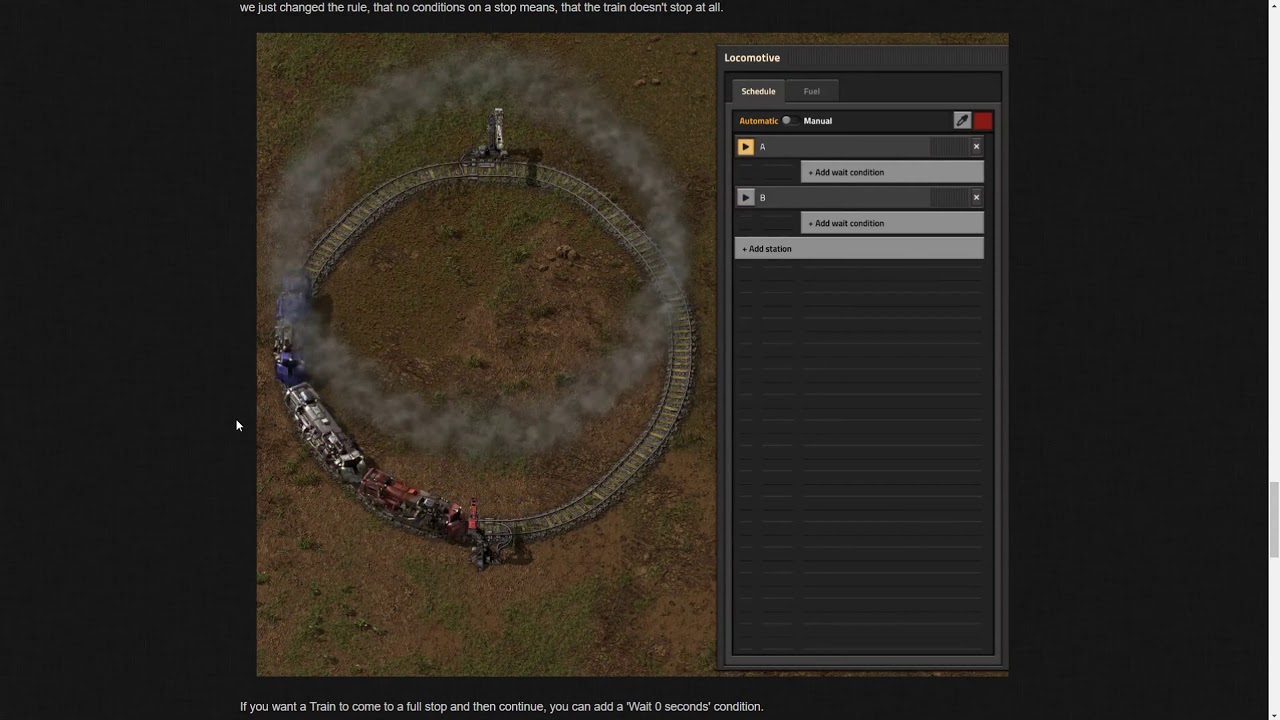Add wait condition for station B
Viewport: 1280px width, 720px height.
[892, 224]
